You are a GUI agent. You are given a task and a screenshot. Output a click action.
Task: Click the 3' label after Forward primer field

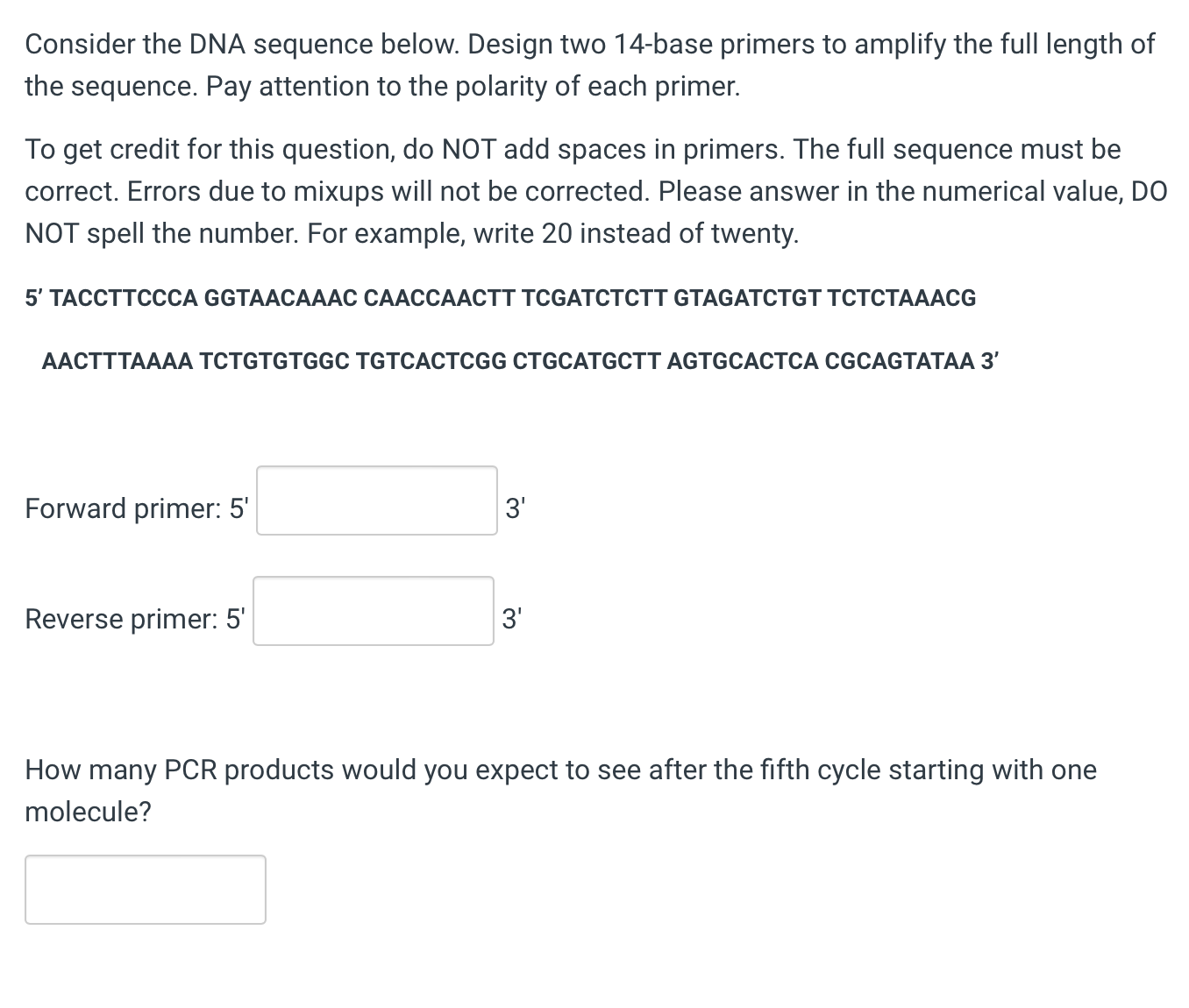515,508
